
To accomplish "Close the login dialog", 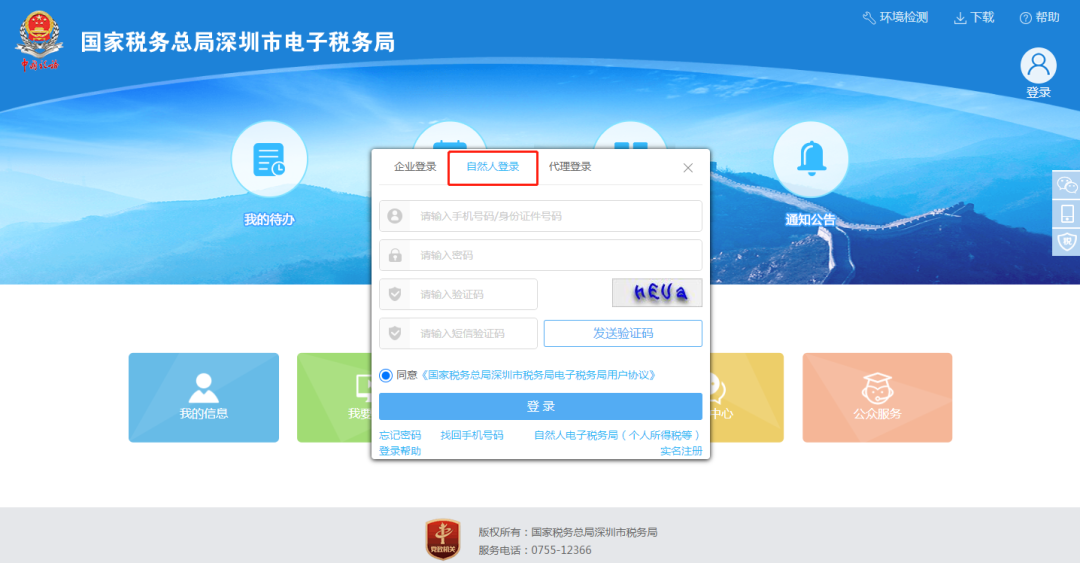I will pyautogui.click(x=688, y=167).
